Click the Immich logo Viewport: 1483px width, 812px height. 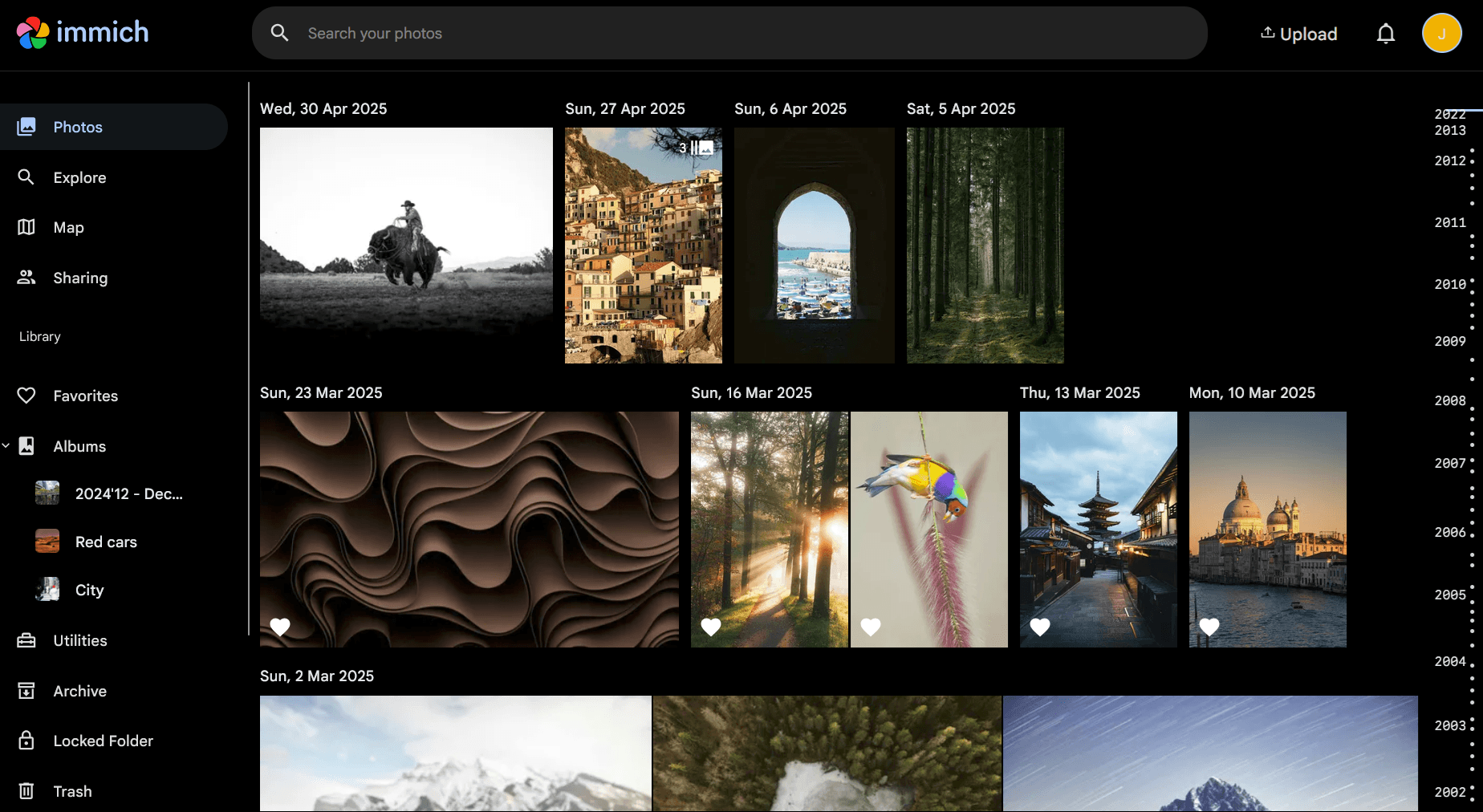(x=83, y=33)
